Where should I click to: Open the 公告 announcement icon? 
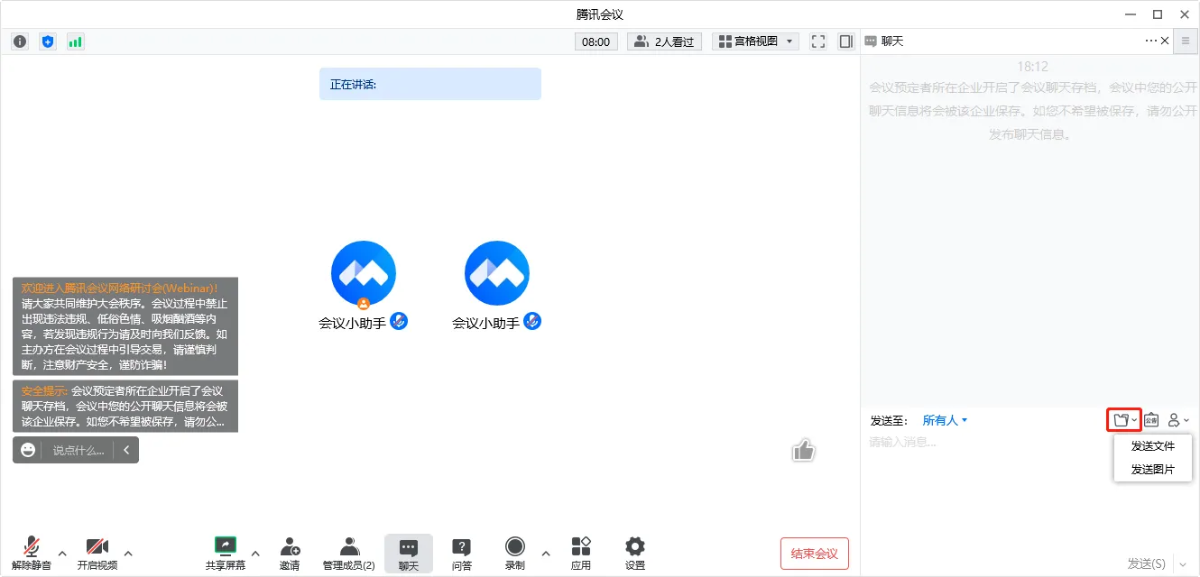1151,420
